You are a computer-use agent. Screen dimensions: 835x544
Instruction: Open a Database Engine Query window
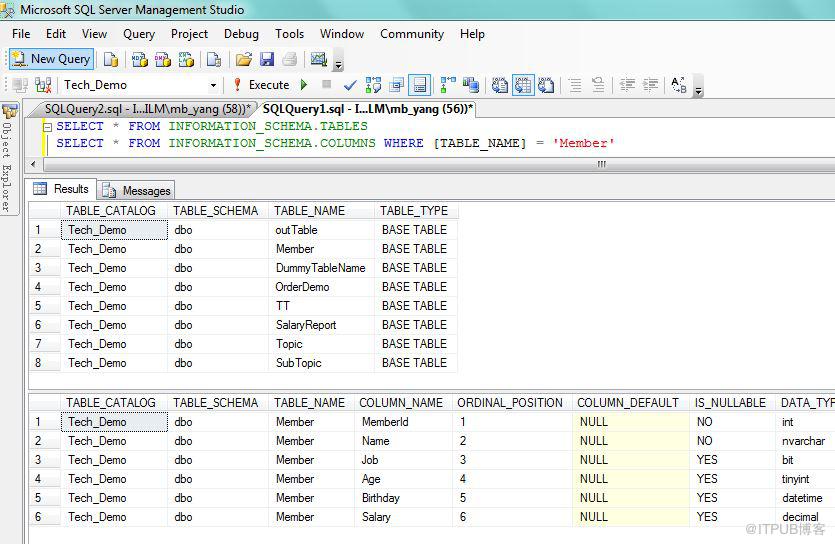[x=111, y=59]
